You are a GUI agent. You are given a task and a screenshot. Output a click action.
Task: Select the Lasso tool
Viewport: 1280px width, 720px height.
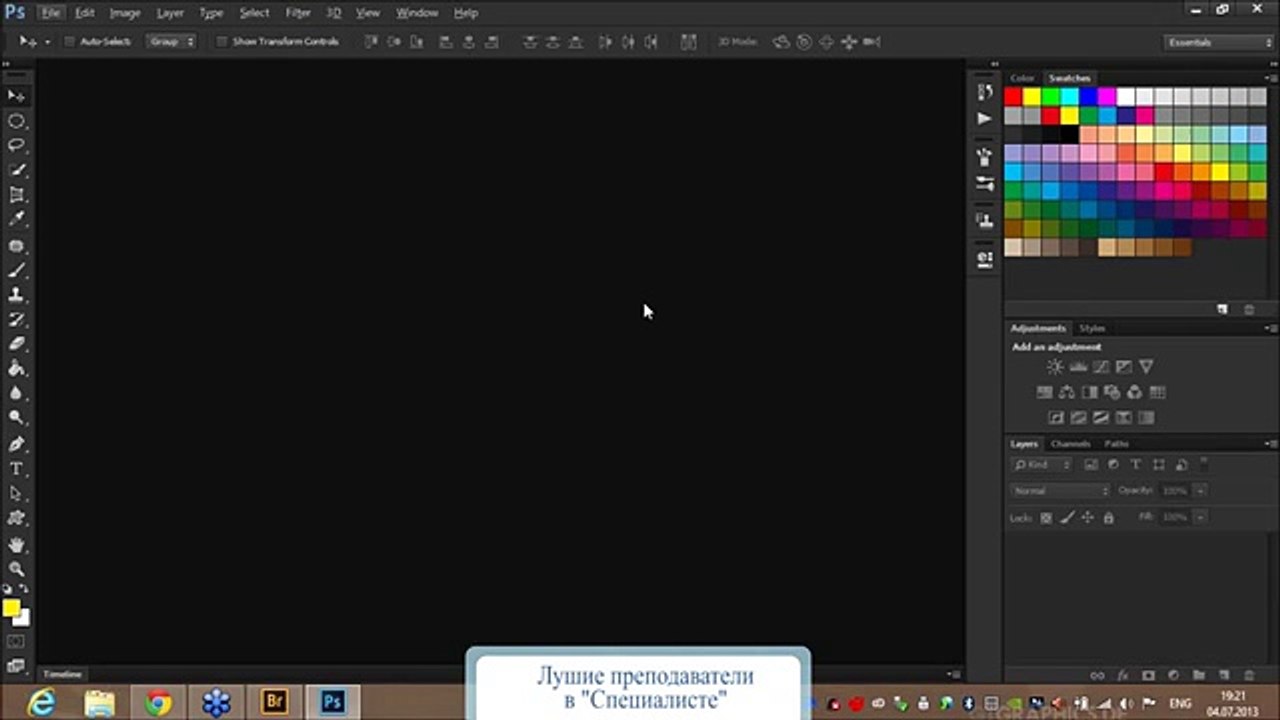pyautogui.click(x=17, y=146)
